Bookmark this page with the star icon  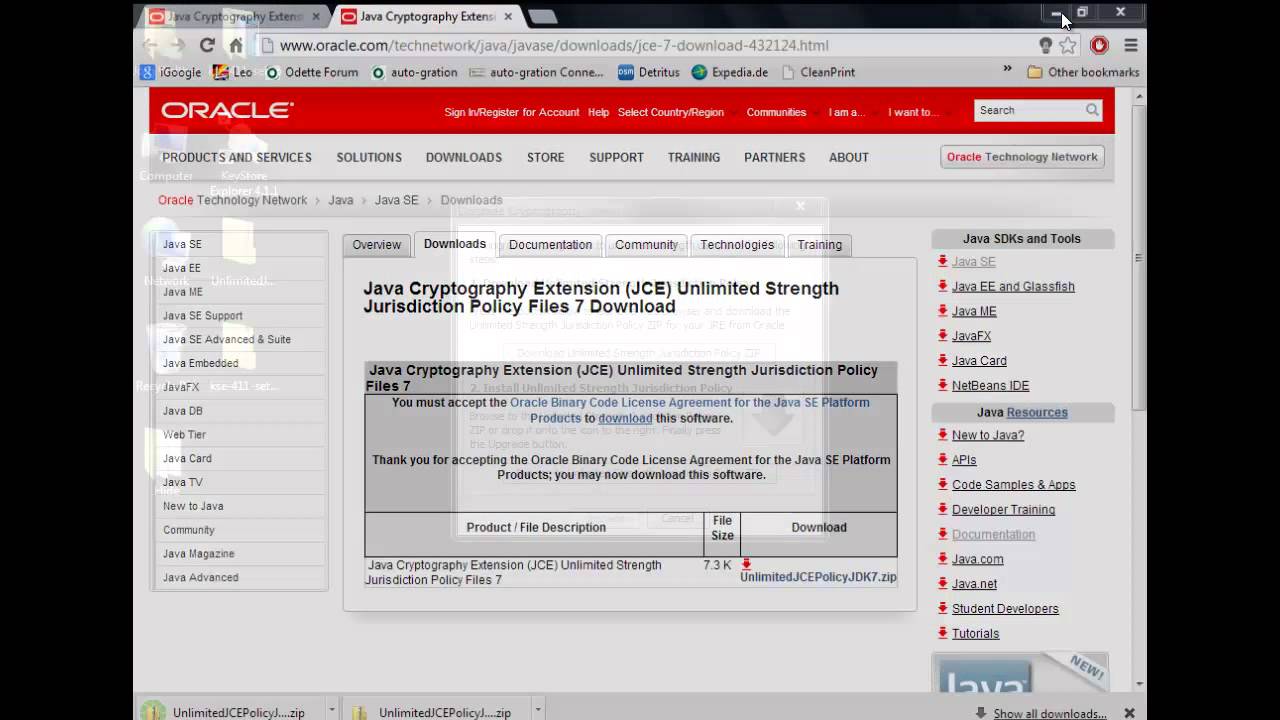(x=1068, y=45)
